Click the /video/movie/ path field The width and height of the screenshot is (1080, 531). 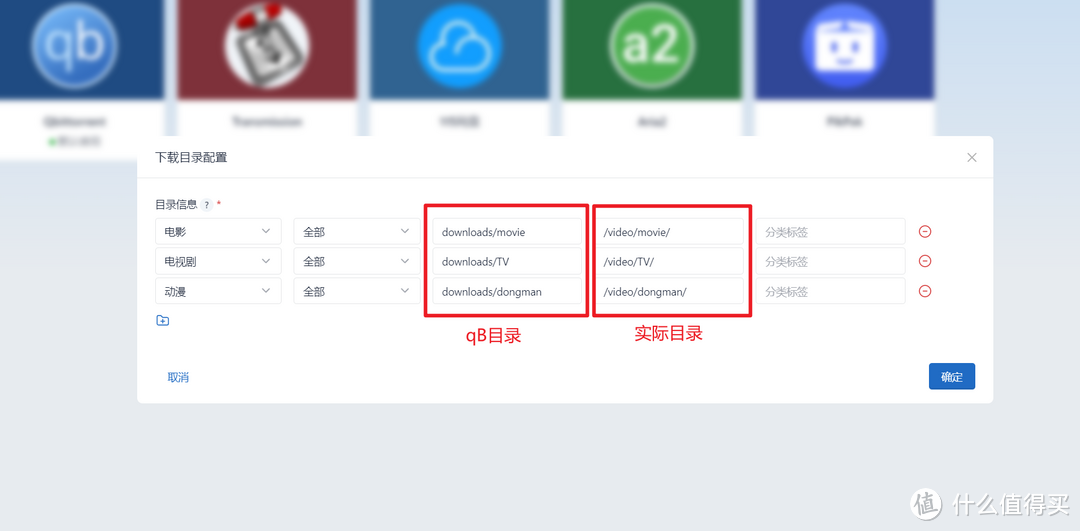pyautogui.click(x=669, y=231)
